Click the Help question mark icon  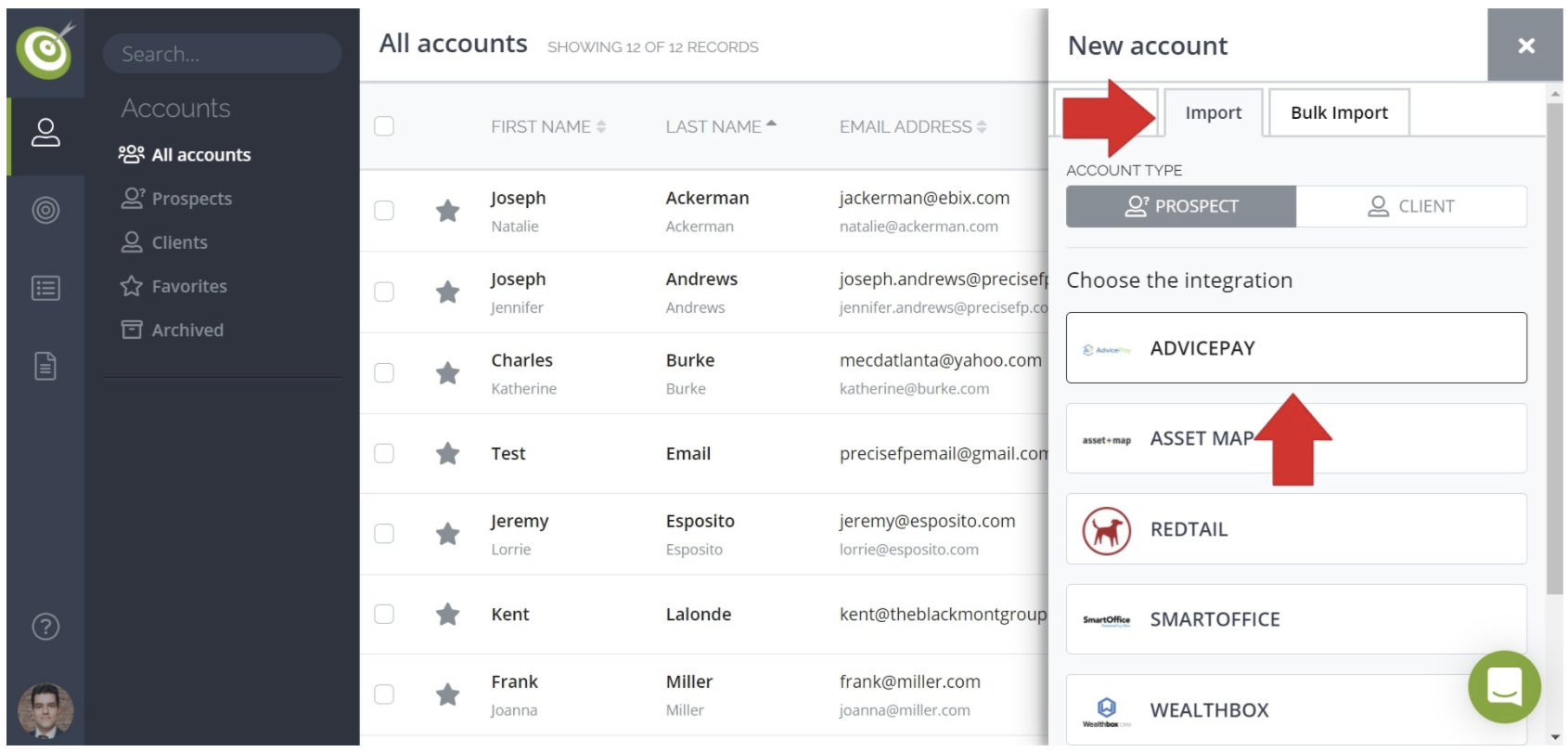point(44,627)
